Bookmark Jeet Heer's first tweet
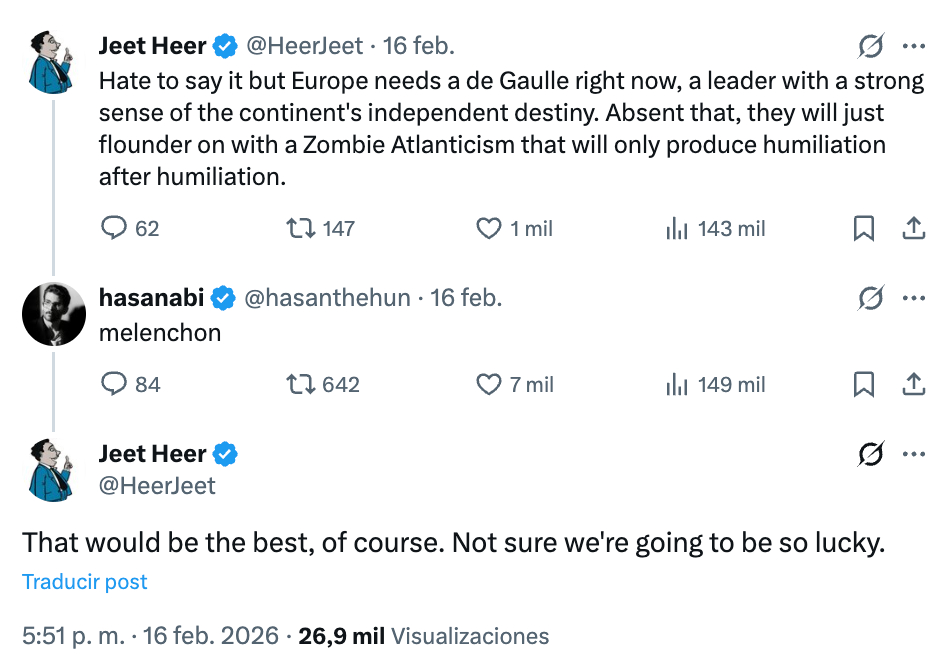Image resolution: width=952 pixels, height=670 pixels. [864, 229]
